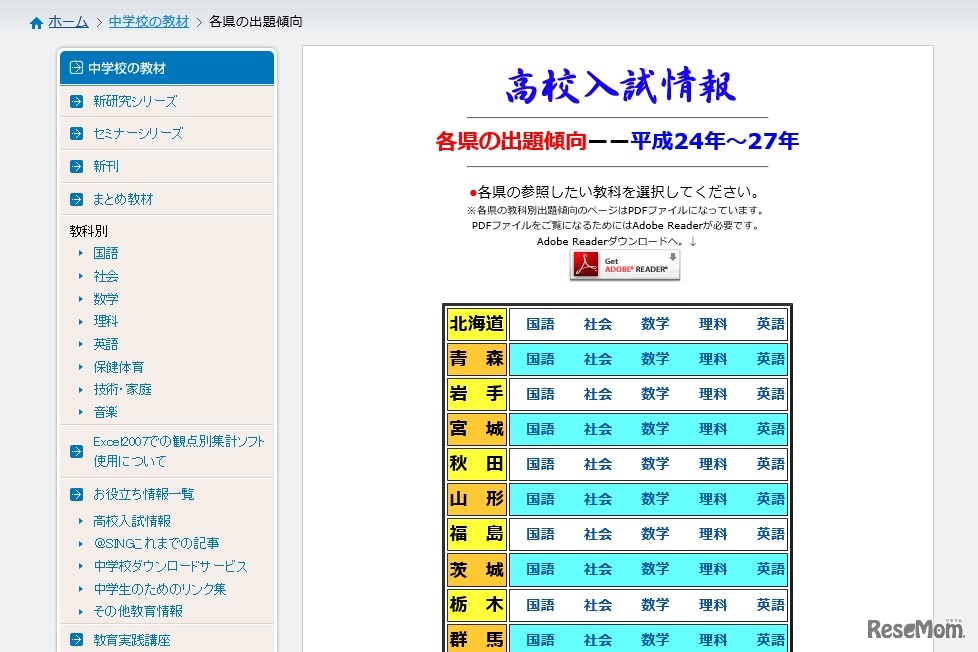
Task: Open 栃木 国語 PDF link
Action: click(540, 605)
